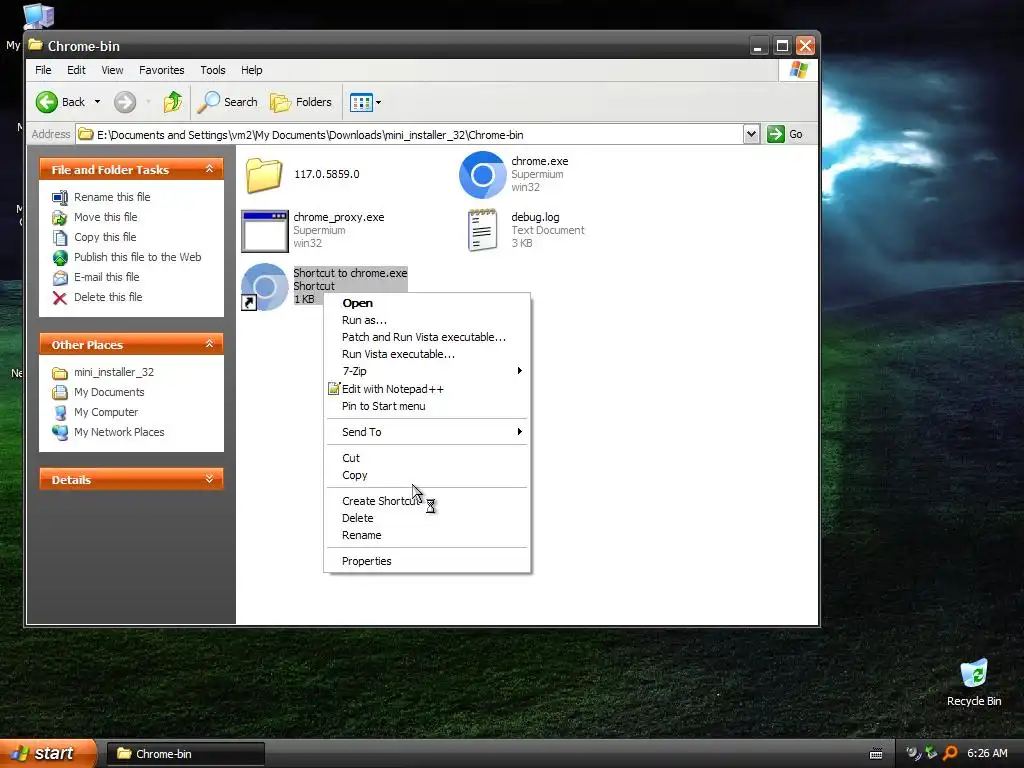Go to mini_installer_32 in Other Places
Viewport: 1024px width, 768px height.
pyautogui.click(x=114, y=372)
